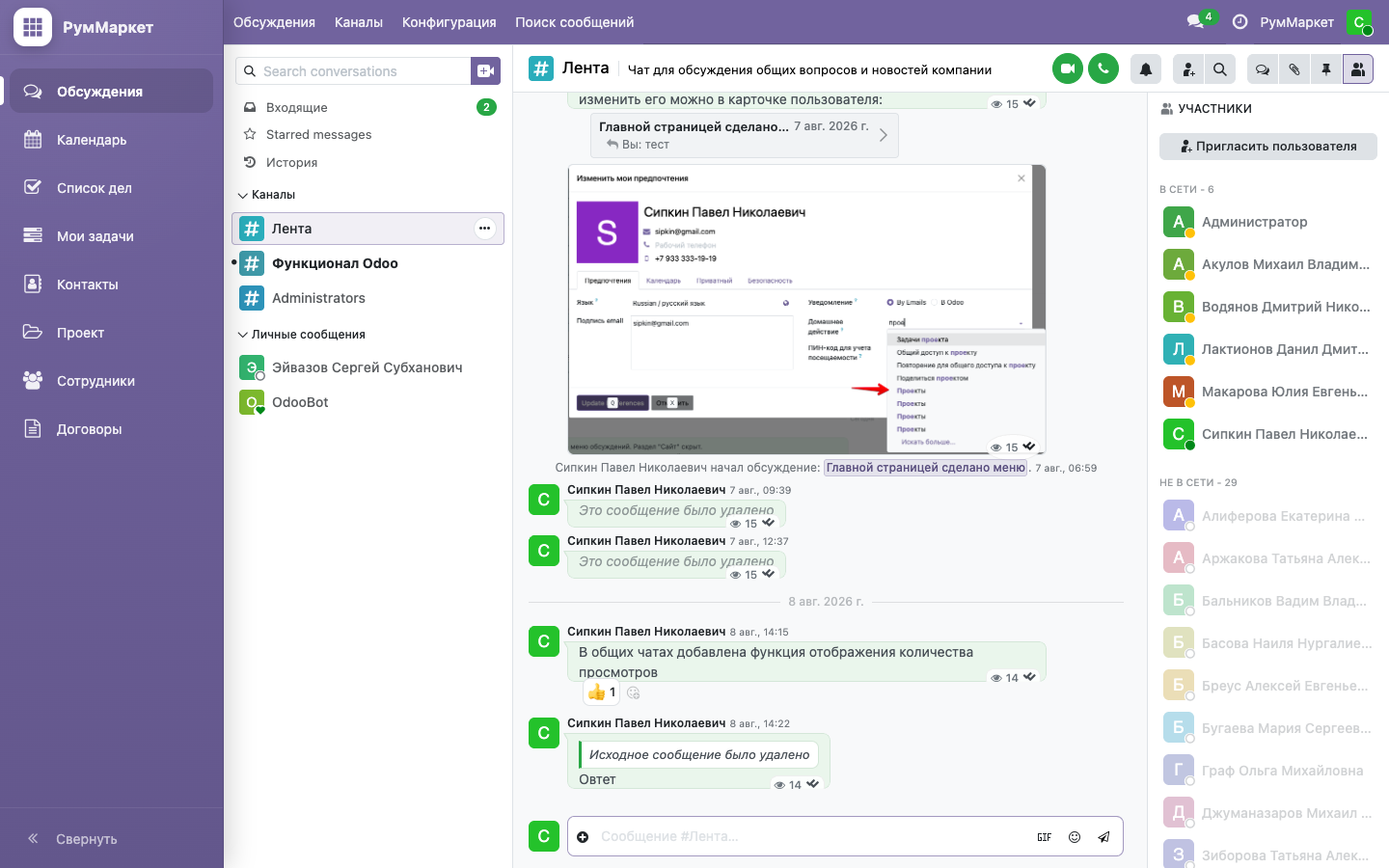Image resolution: width=1389 pixels, height=868 pixels.
Task: Open the Главной страницей сделано меню thread link
Action: point(926,468)
